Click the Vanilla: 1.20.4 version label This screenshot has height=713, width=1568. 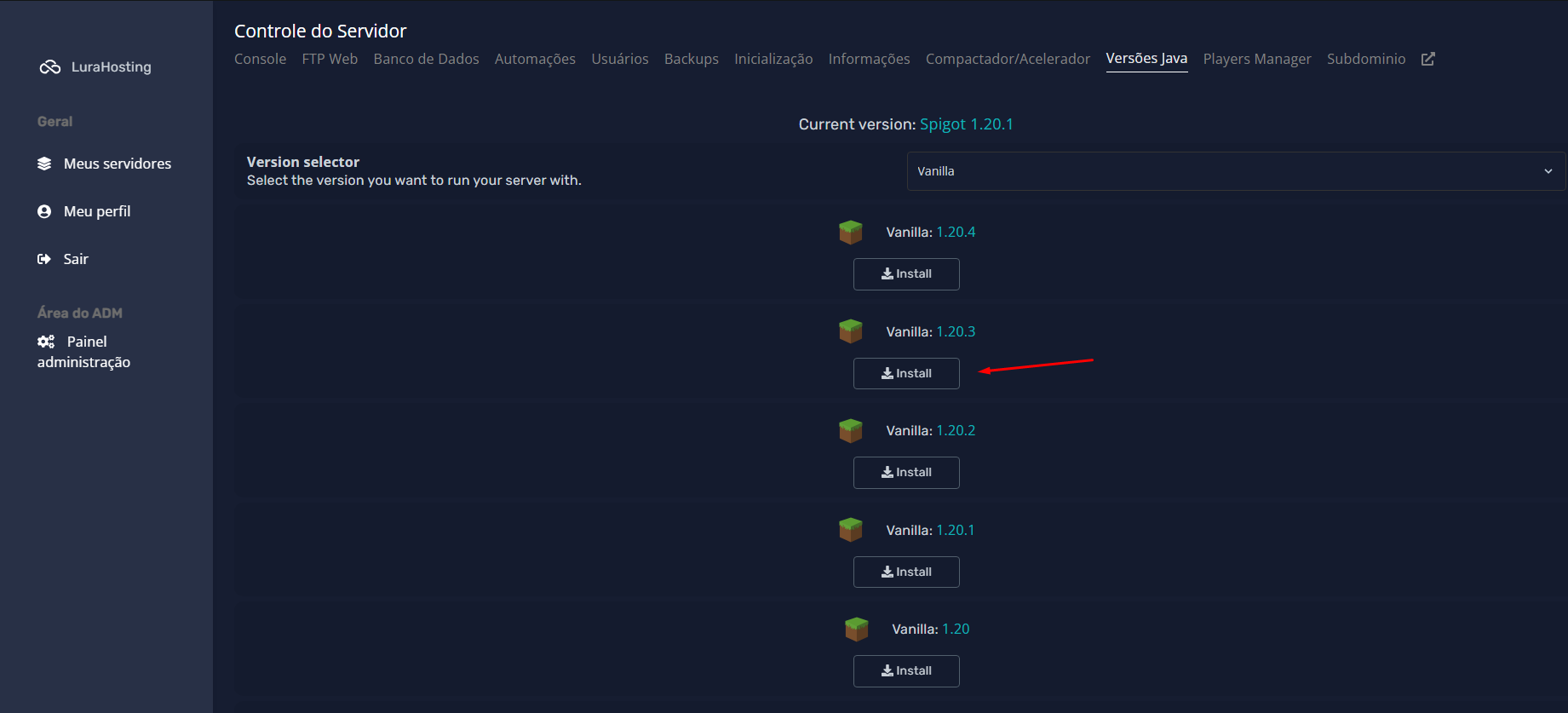931,232
